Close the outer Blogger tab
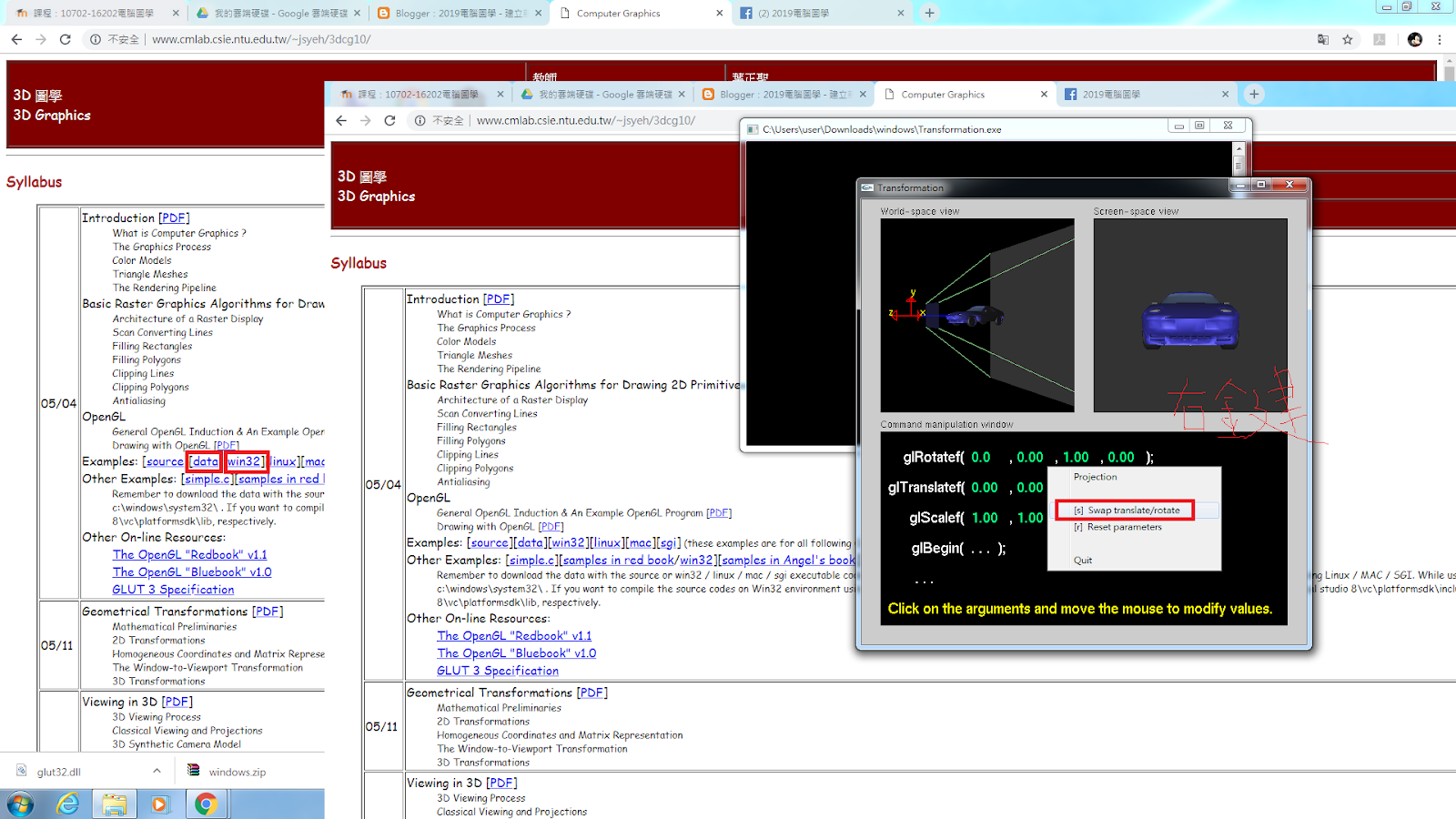 tap(539, 13)
